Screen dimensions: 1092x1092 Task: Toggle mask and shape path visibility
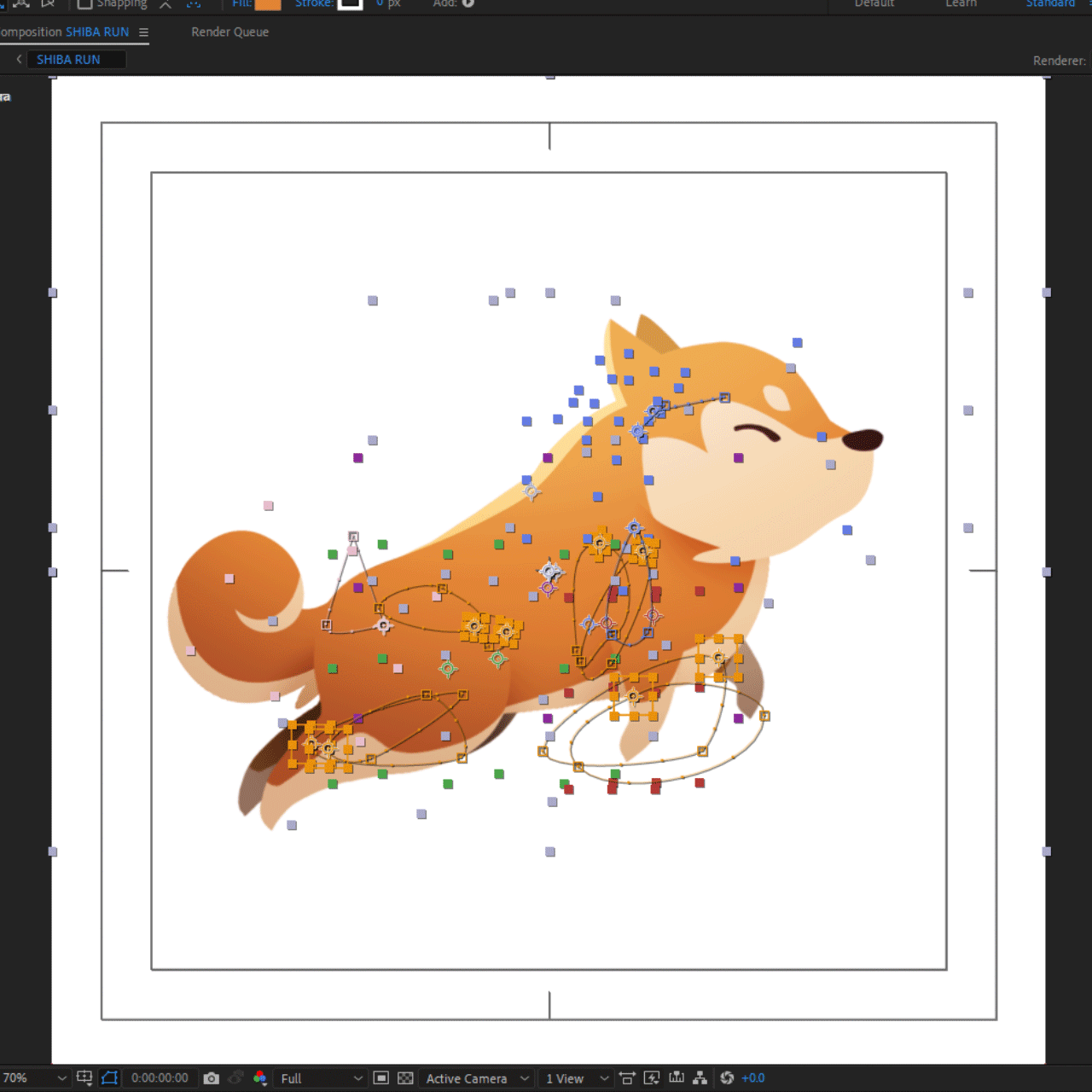109,1078
